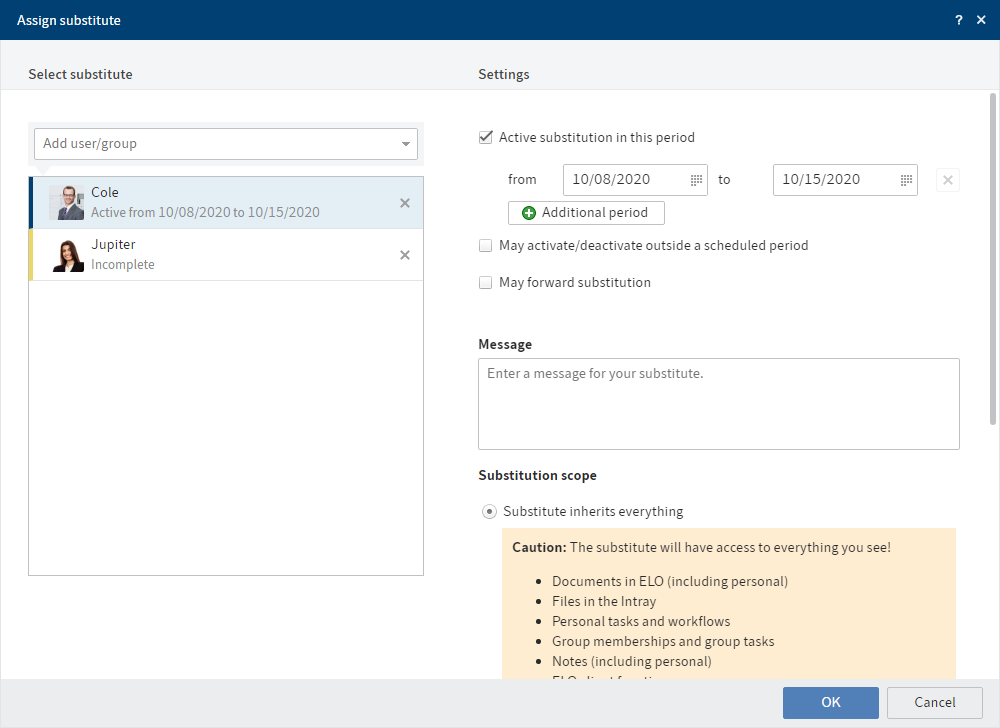Close the Assign substitute dialog
This screenshot has width=1000, height=728.
click(x=981, y=20)
